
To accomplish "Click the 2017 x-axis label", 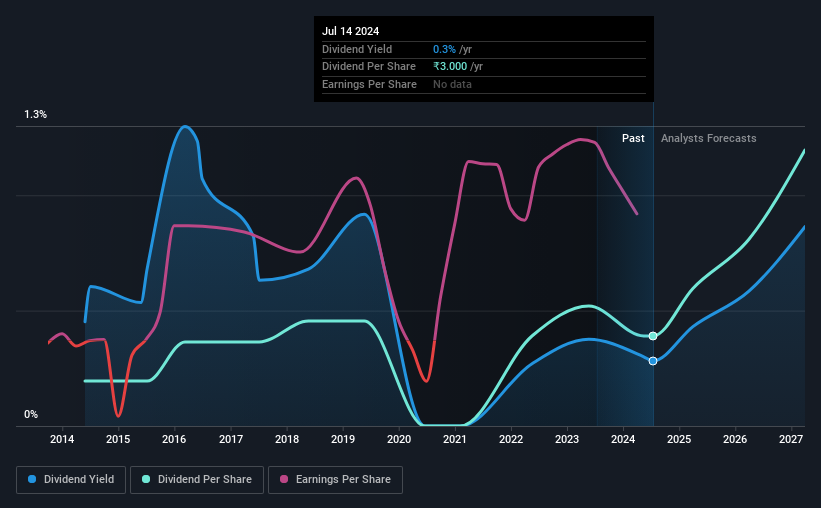I will coord(230,439).
